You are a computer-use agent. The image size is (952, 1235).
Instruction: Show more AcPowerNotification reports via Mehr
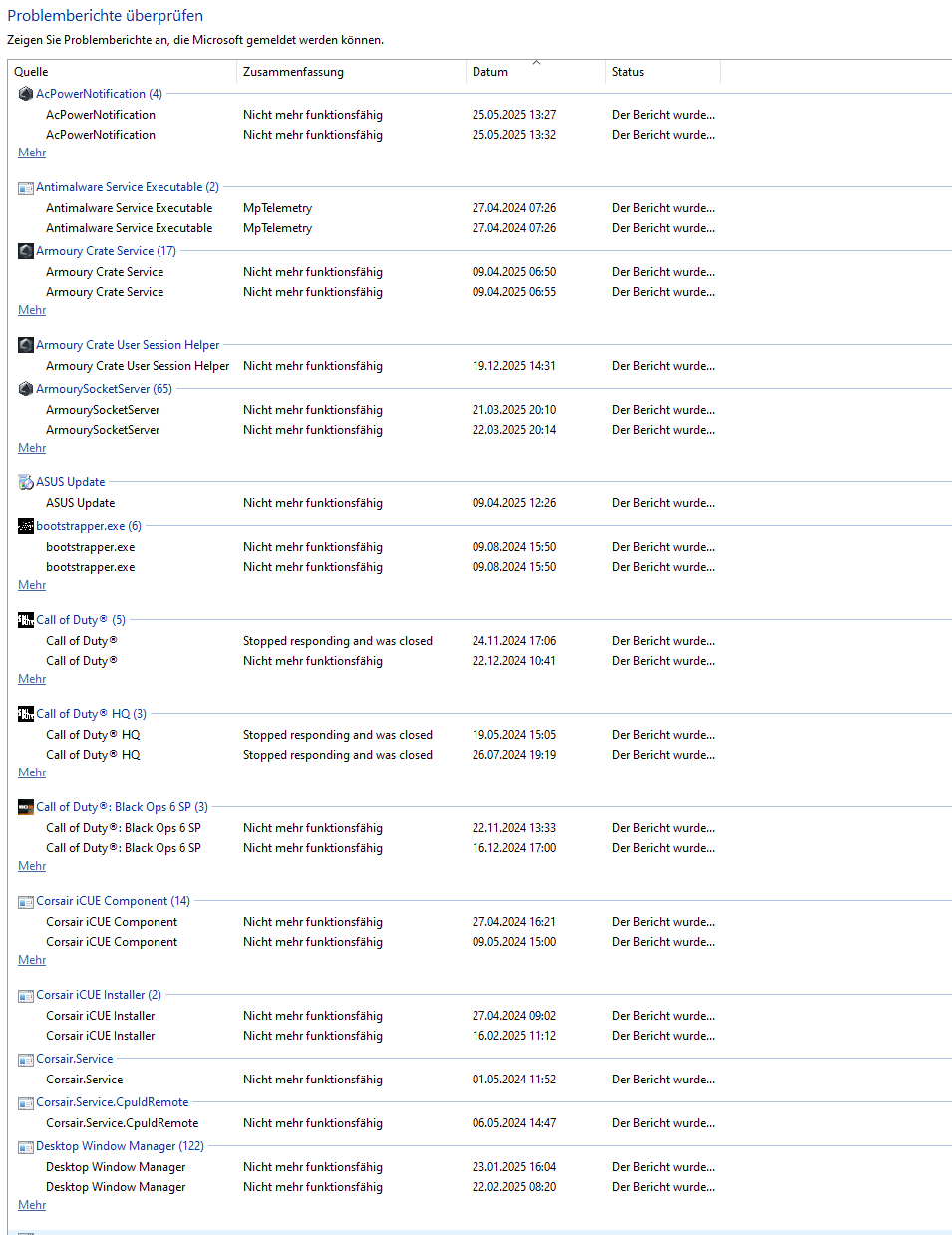[x=32, y=153]
